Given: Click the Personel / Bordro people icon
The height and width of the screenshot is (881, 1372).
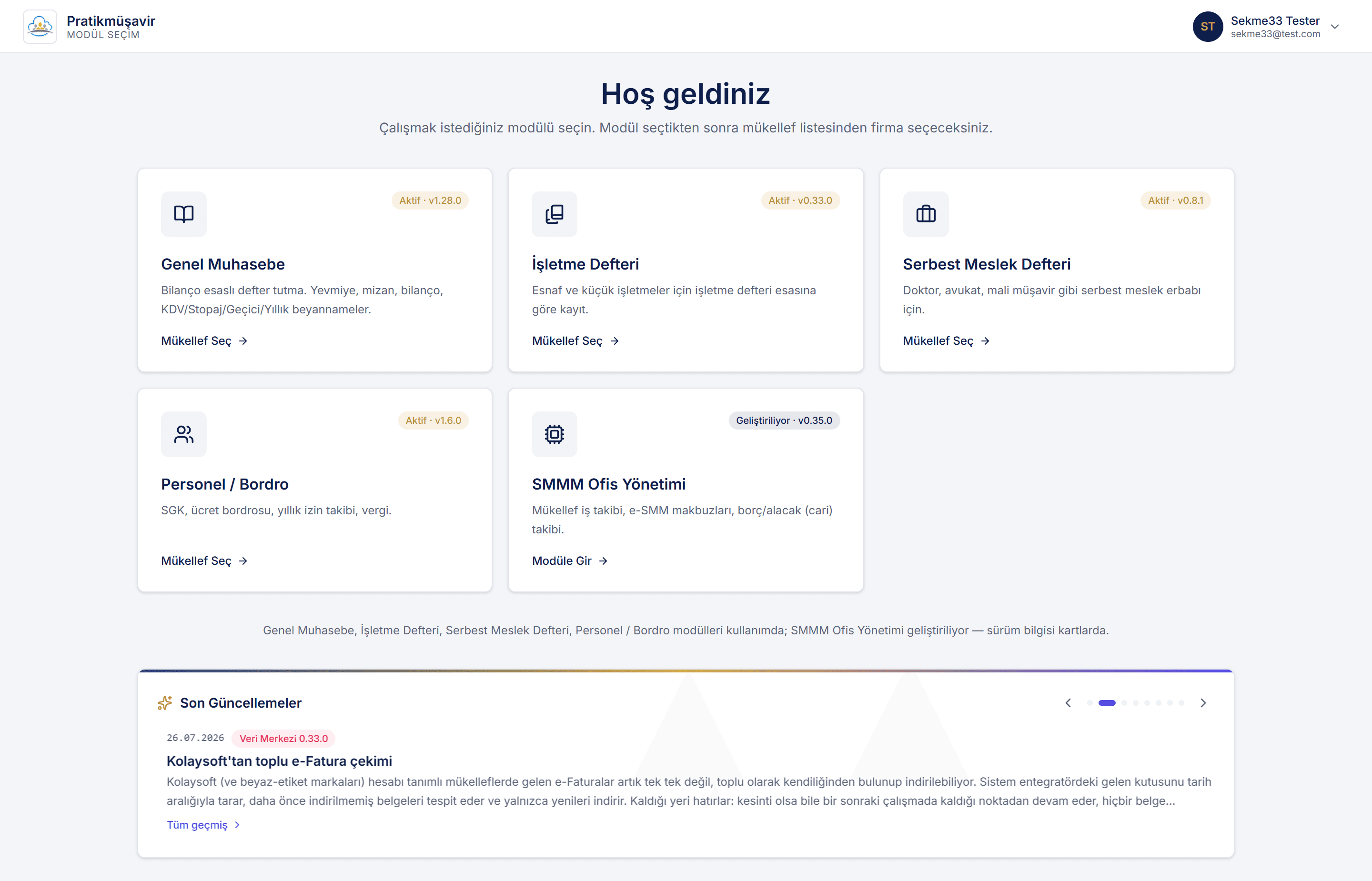Looking at the screenshot, I should 184,434.
